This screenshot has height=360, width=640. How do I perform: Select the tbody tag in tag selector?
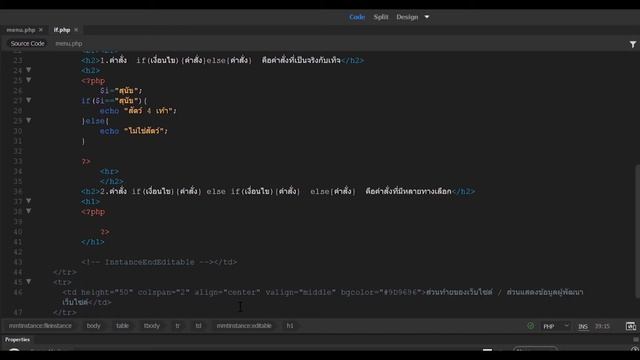pos(152,326)
